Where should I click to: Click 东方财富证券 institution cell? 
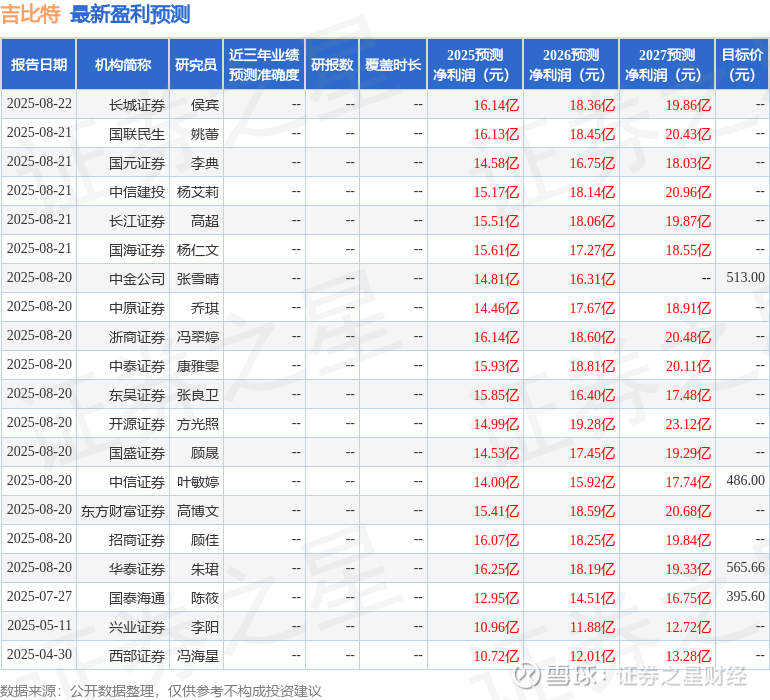(123, 511)
